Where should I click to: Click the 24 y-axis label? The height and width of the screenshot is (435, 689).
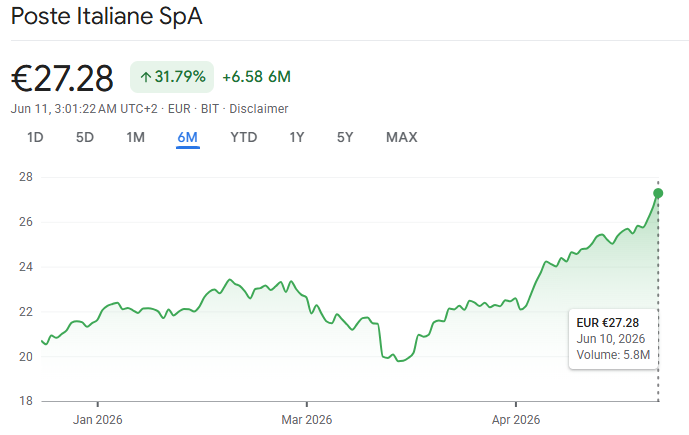coord(26,267)
